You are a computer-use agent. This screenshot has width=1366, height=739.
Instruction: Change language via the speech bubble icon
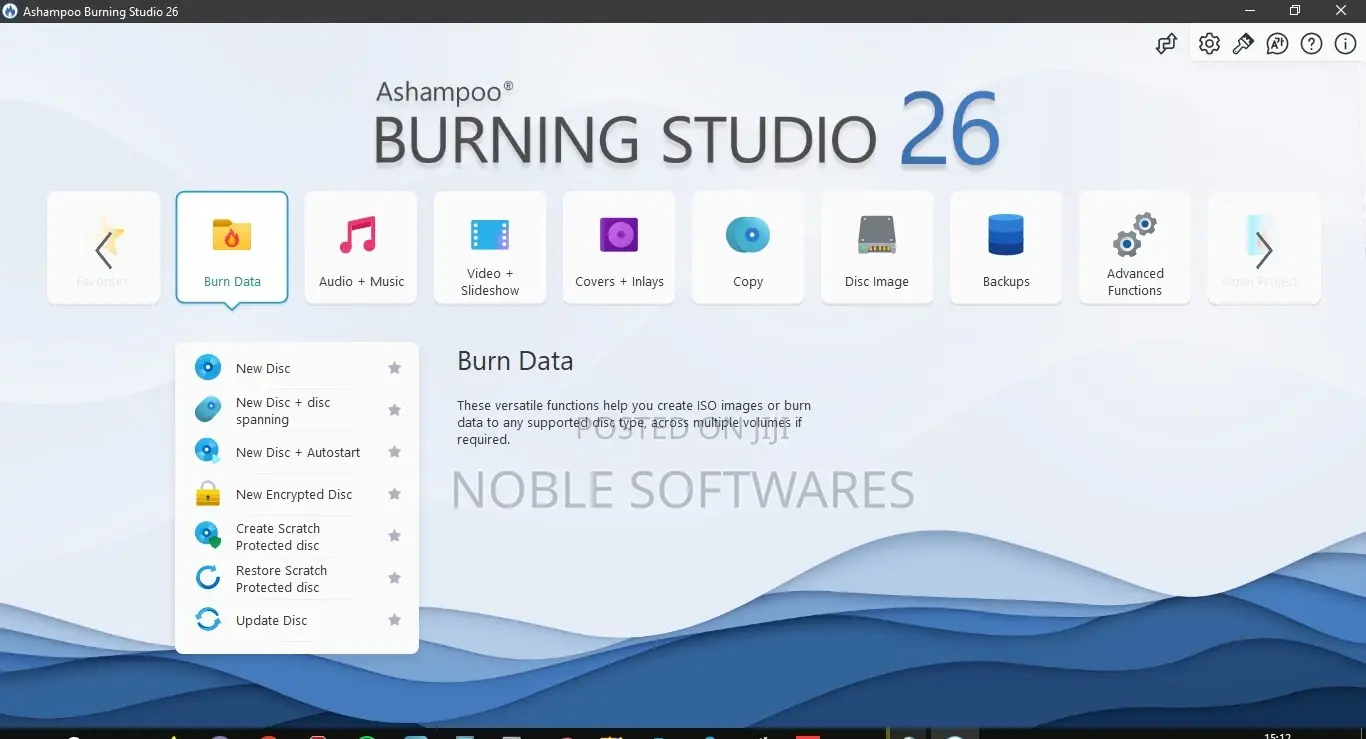pos(1277,44)
